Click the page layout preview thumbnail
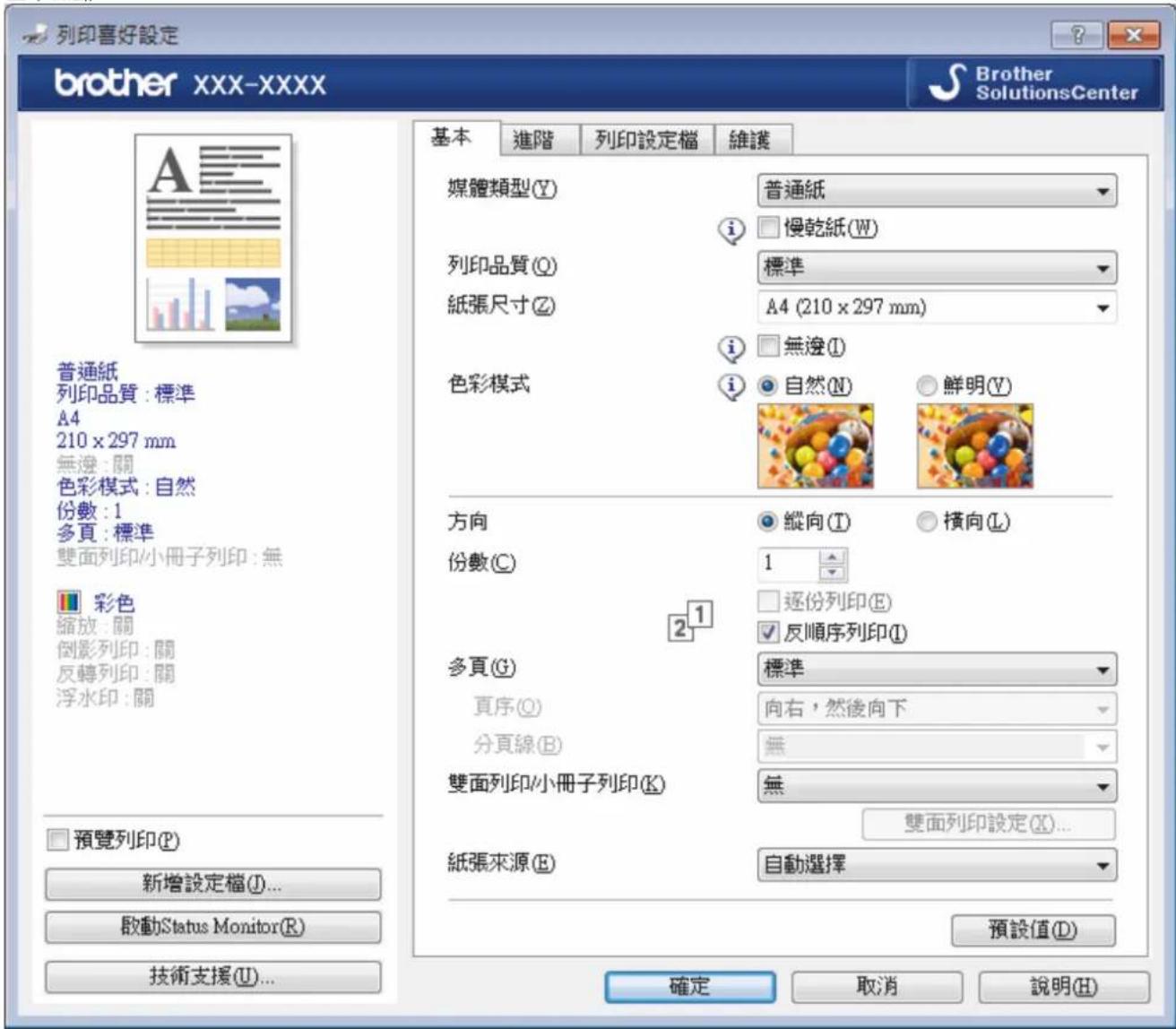This screenshot has height=1029, width=1176. 213,238
